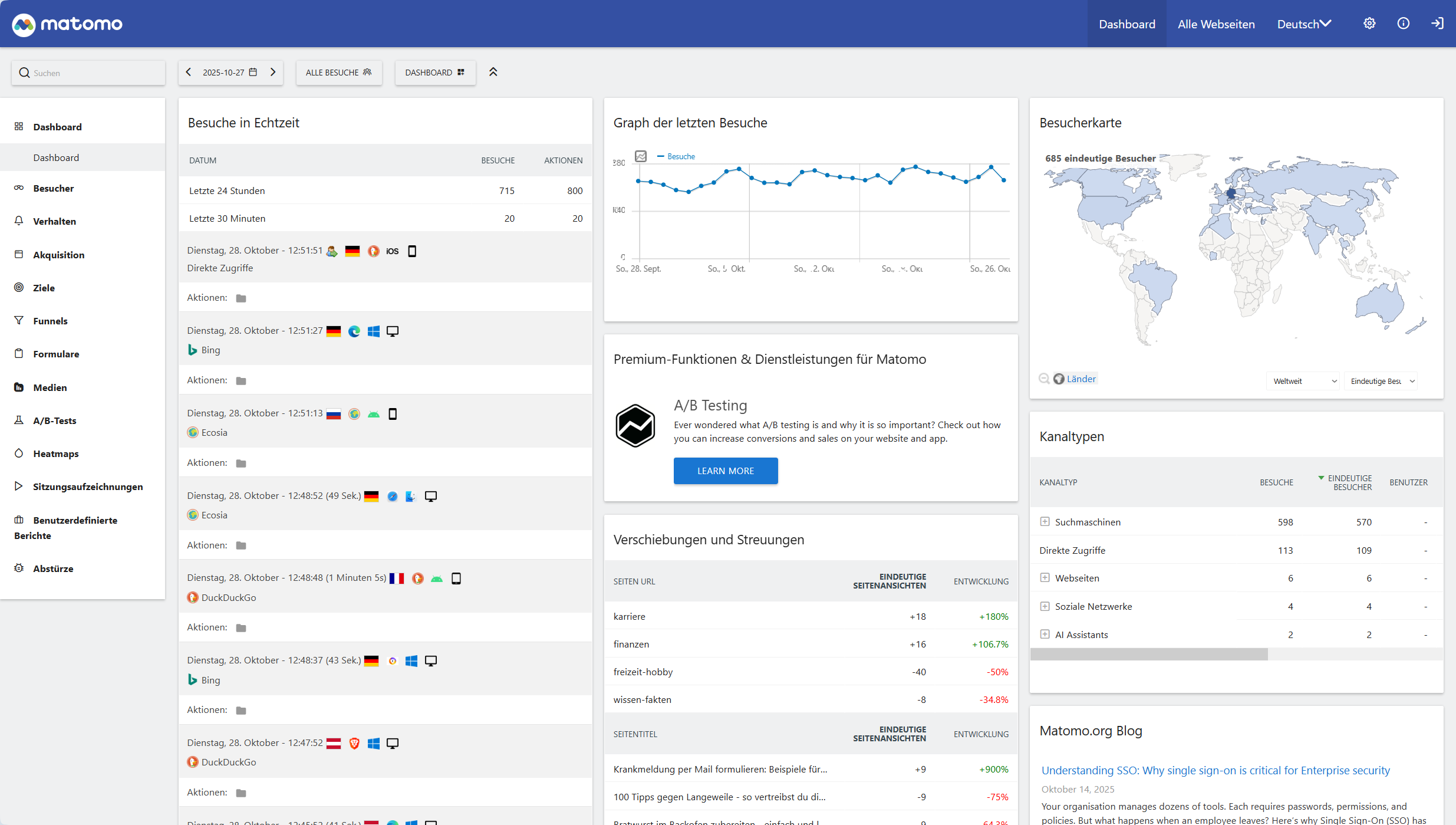Toggle the Besuche legend series in graph
Screen dimensions: 1456x825
681,156
